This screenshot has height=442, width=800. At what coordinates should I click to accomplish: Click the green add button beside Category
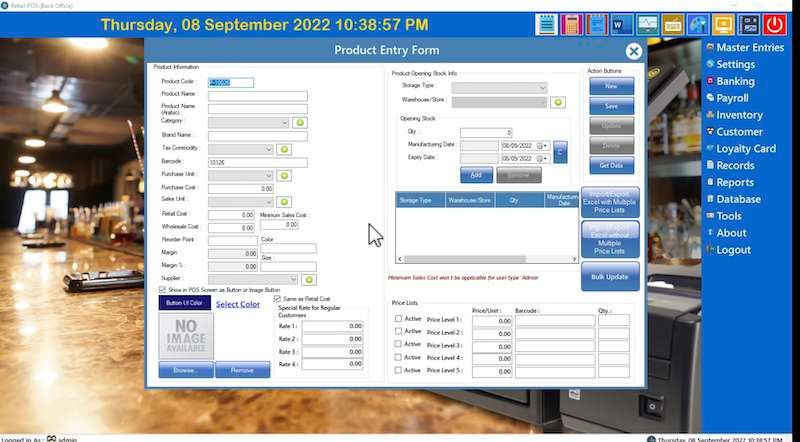[299, 123]
